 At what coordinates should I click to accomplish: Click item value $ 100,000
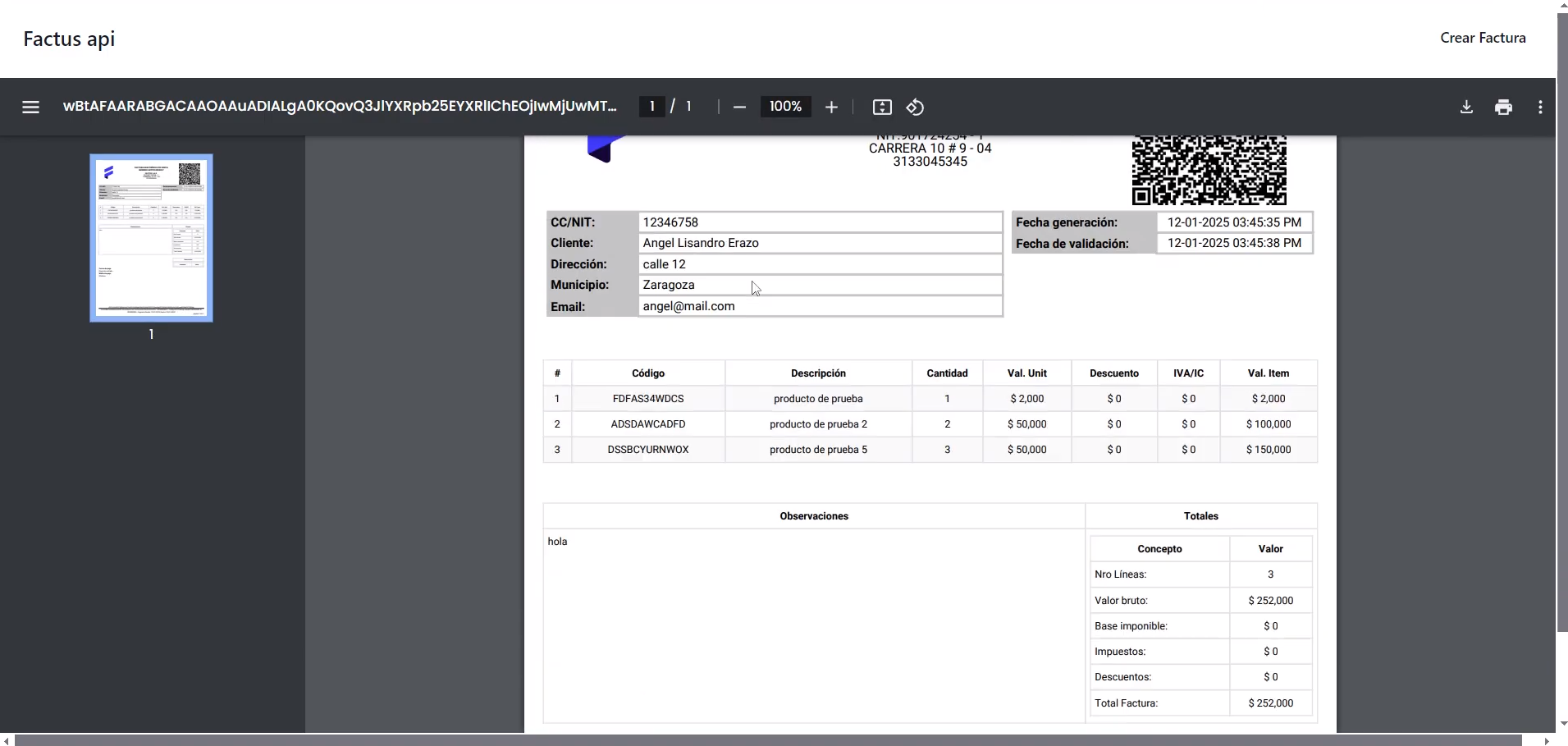1269,424
